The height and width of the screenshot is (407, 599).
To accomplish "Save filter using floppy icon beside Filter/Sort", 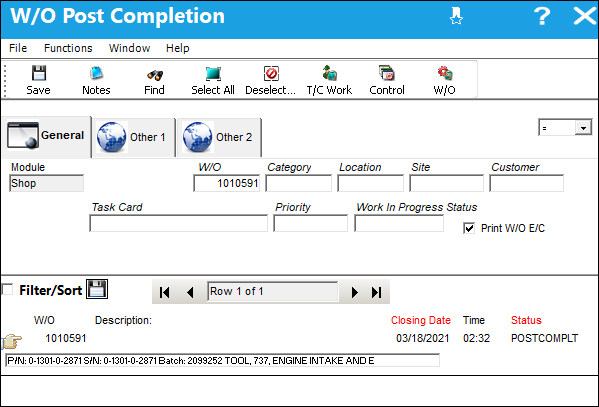I will click(x=97, y=289).
